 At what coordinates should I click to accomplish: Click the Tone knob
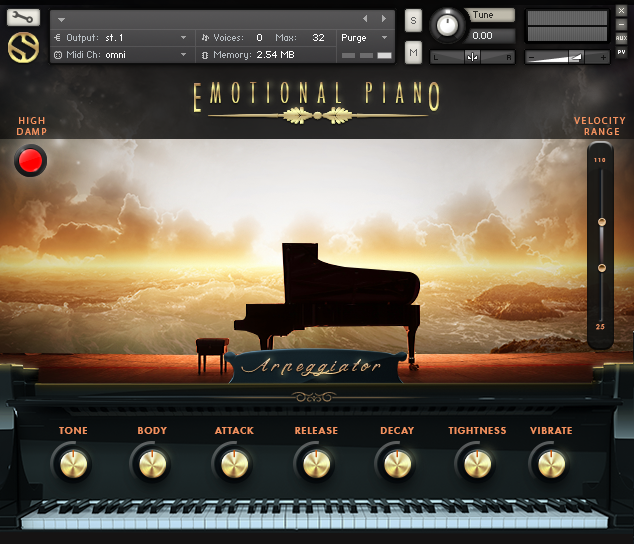point(74,464)
